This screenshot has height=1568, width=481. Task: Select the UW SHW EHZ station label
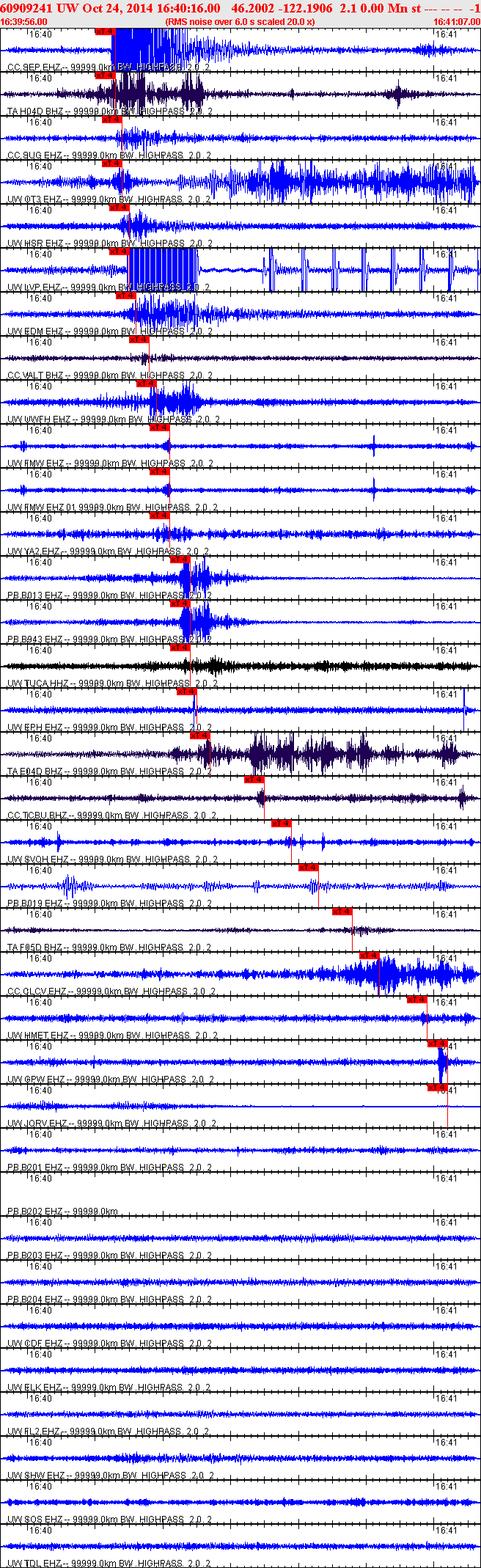tap(111, 1476)
